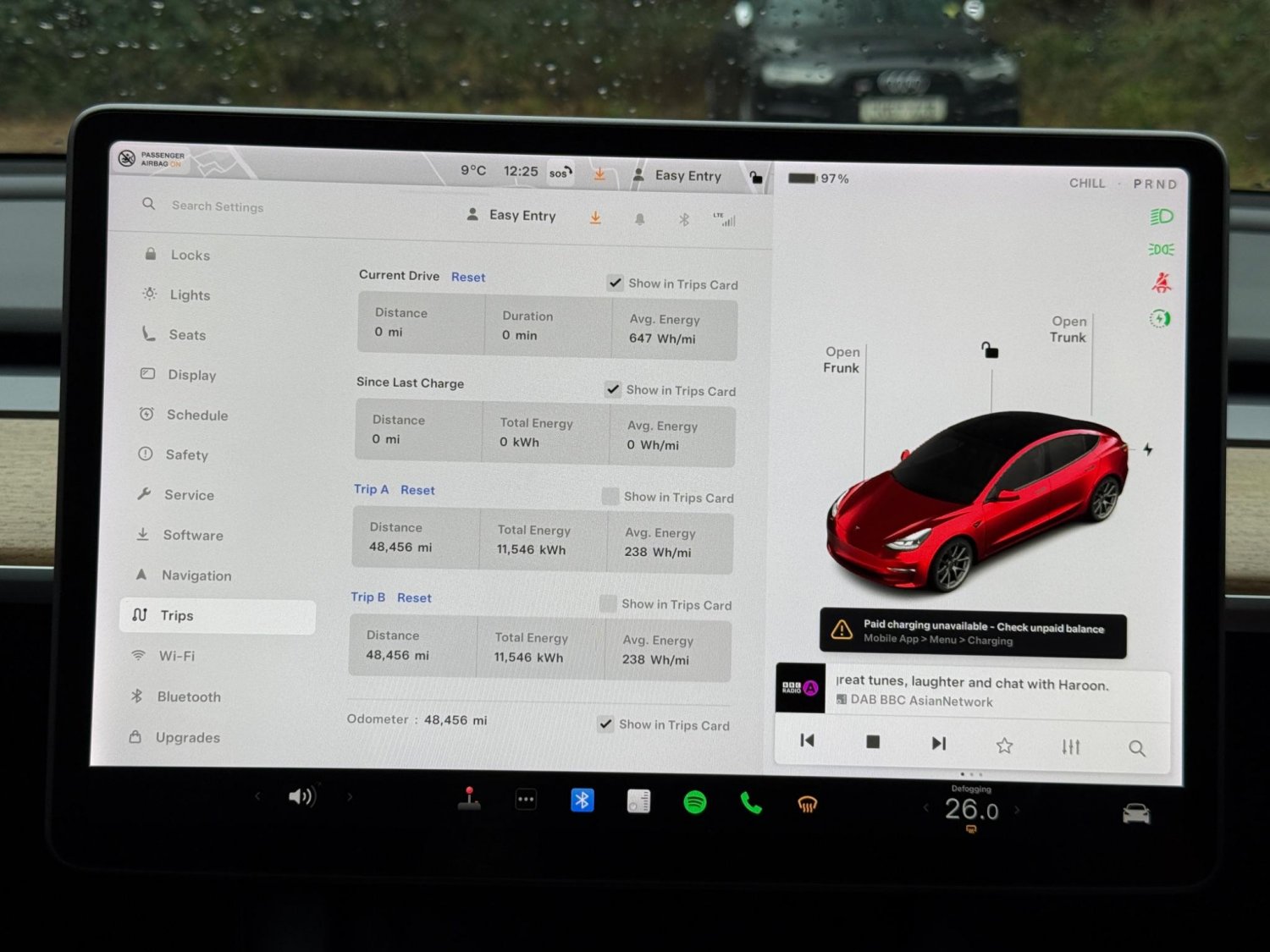Image resolution: width=1270 pixels, height=952 pixels.
Task: Tap the Bluetooth icon in settings header
Action: [684, 220]
